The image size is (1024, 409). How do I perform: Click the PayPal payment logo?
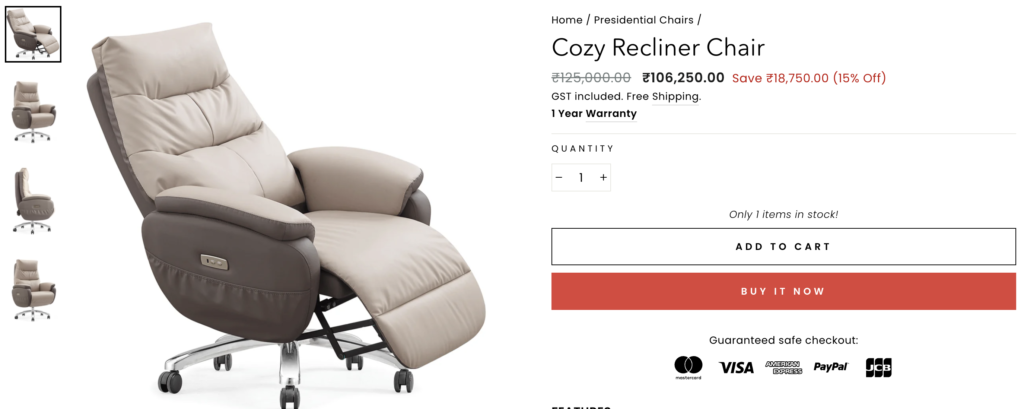point(831,367)
